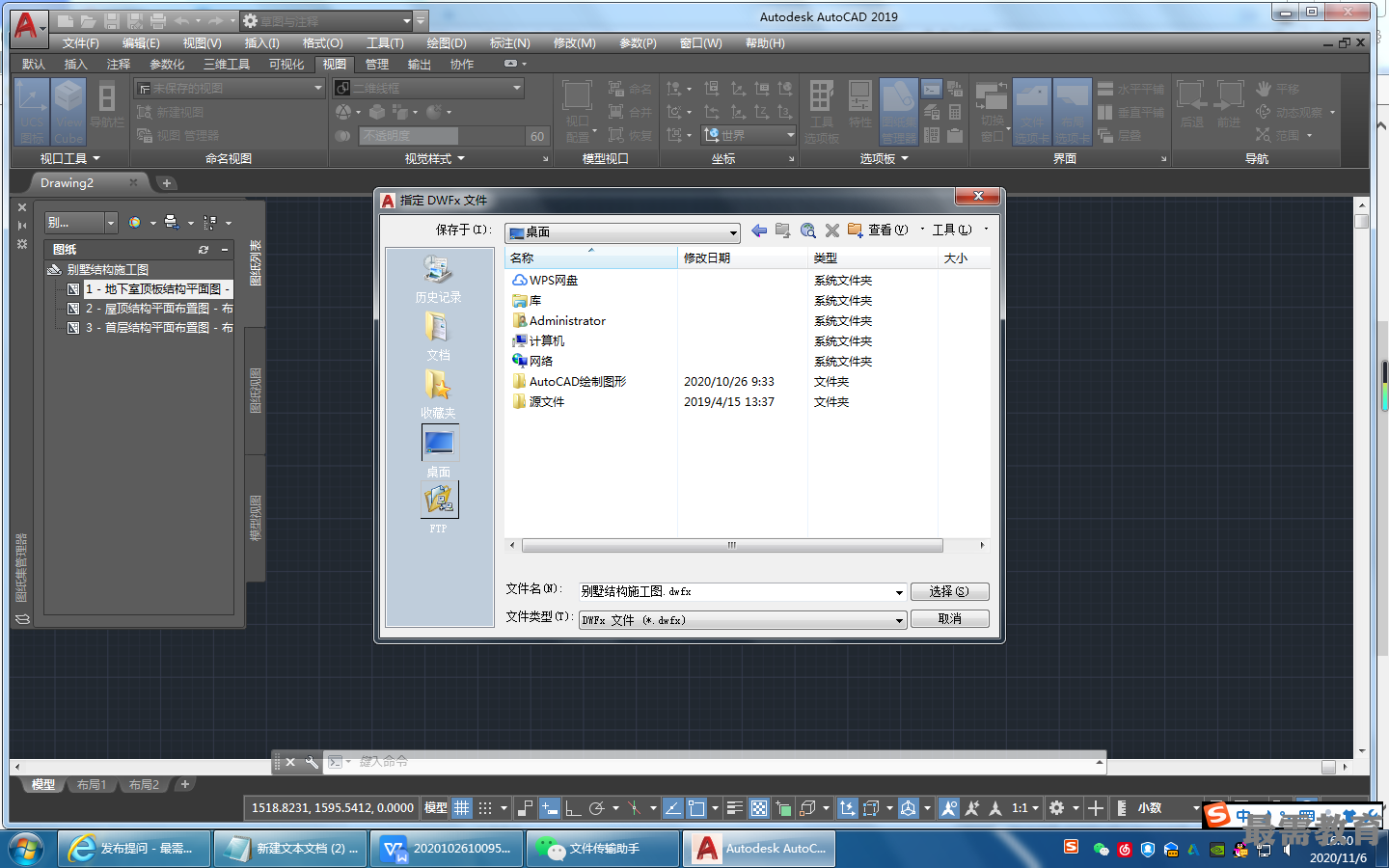Open sheet set name dropdown 别...
This screenshot has width=1389, height=868.
point(81,223)
